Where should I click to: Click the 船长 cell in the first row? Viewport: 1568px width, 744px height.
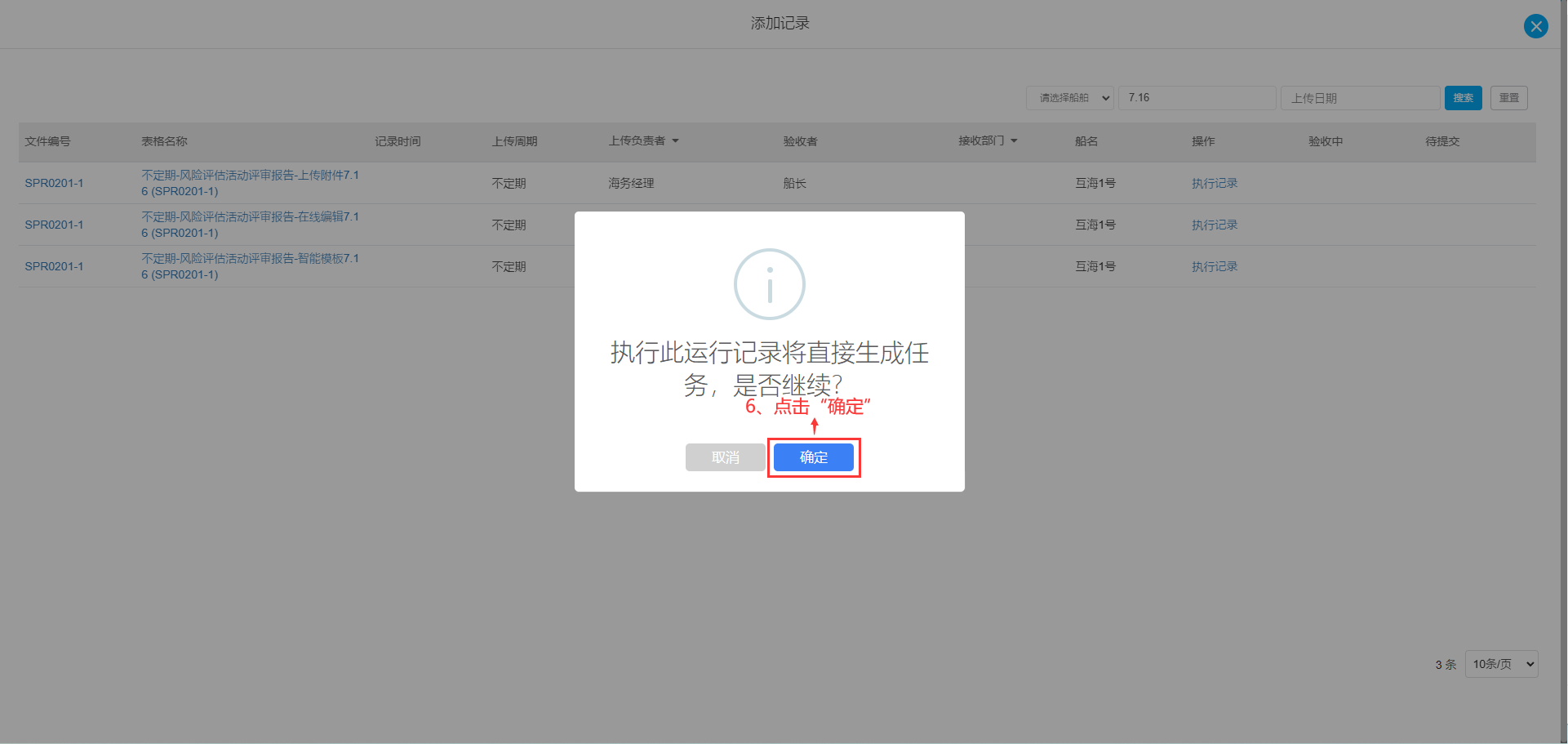click(794, 183)
